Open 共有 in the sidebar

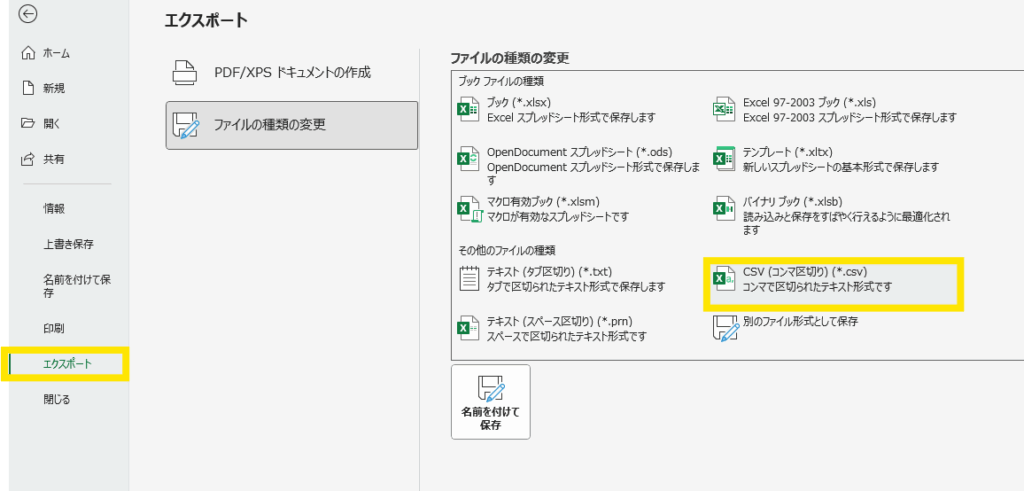coord(54,159)
